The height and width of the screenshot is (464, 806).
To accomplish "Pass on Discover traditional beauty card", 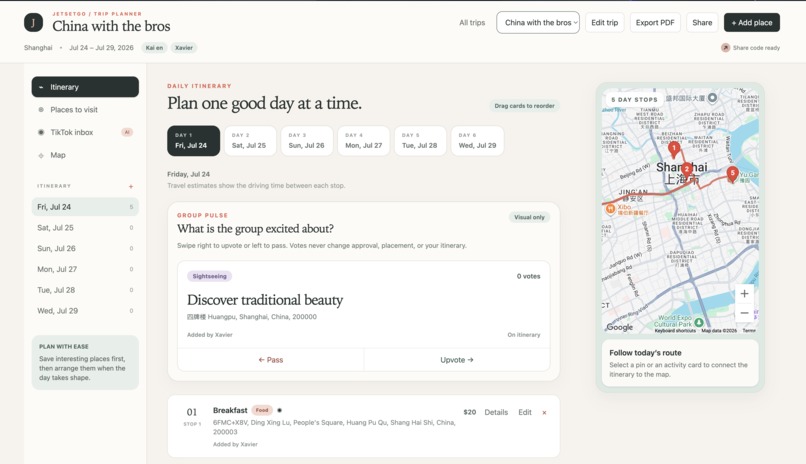I will point(271,360).
